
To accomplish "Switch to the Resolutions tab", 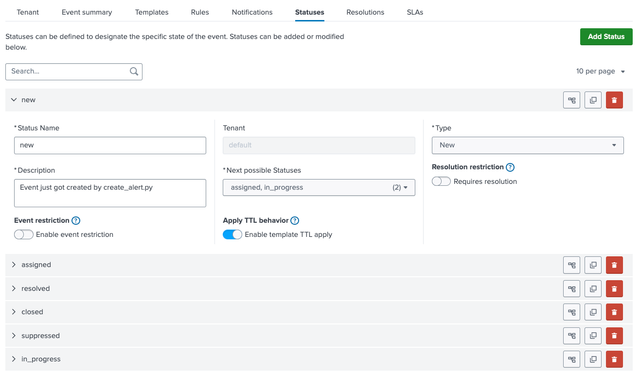I will 365,12.
